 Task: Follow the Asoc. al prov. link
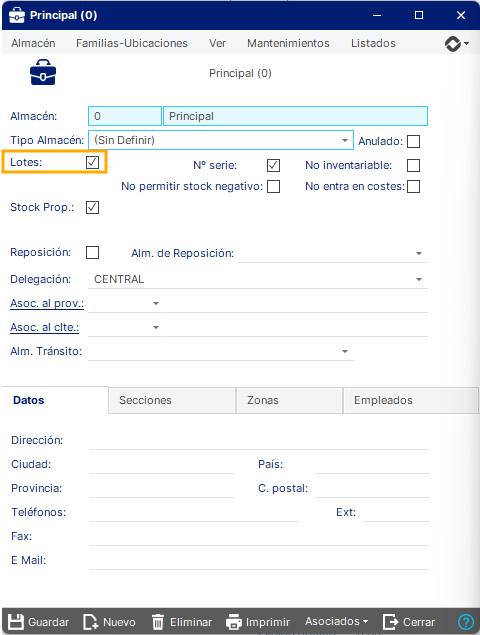[x=47, y=303]
